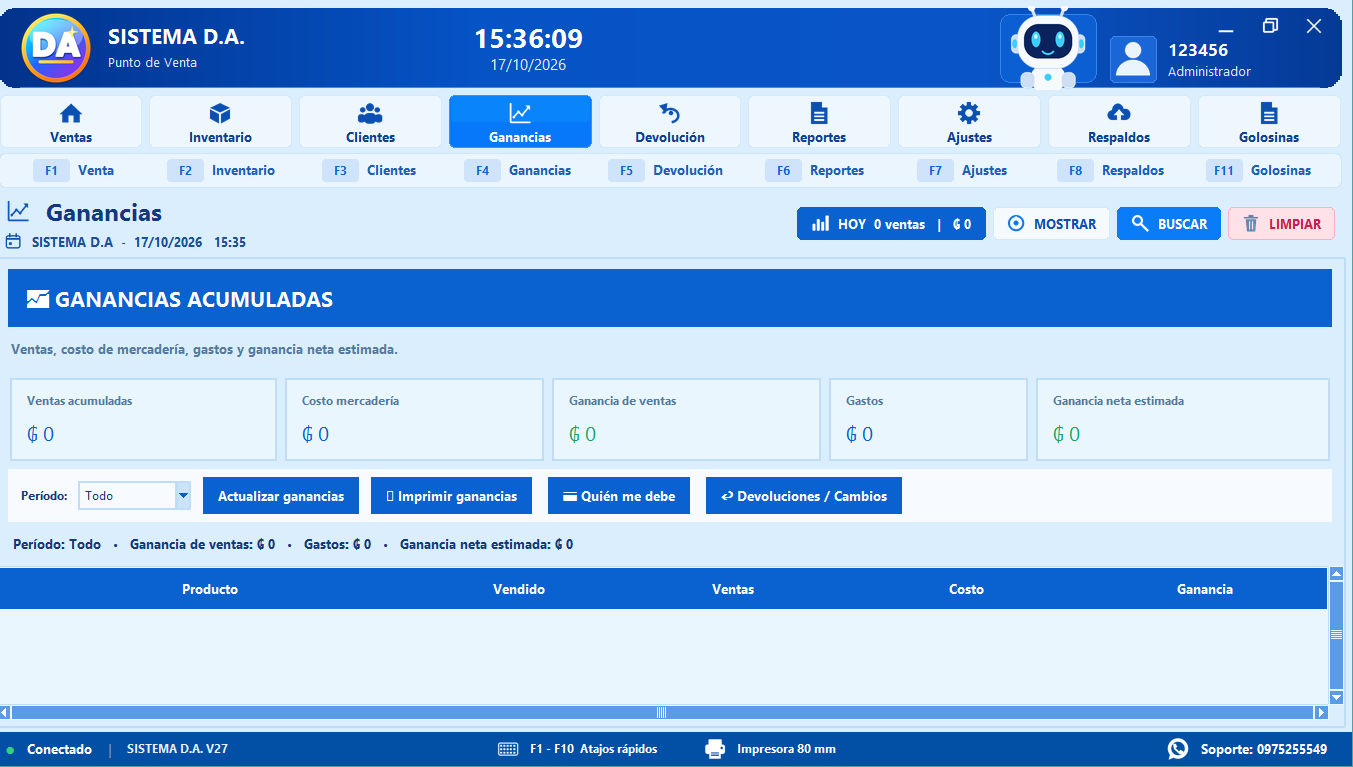1353x767 pixels.
Task: Clear data with the LIMPIAR button
Action: click(1282, 224)
